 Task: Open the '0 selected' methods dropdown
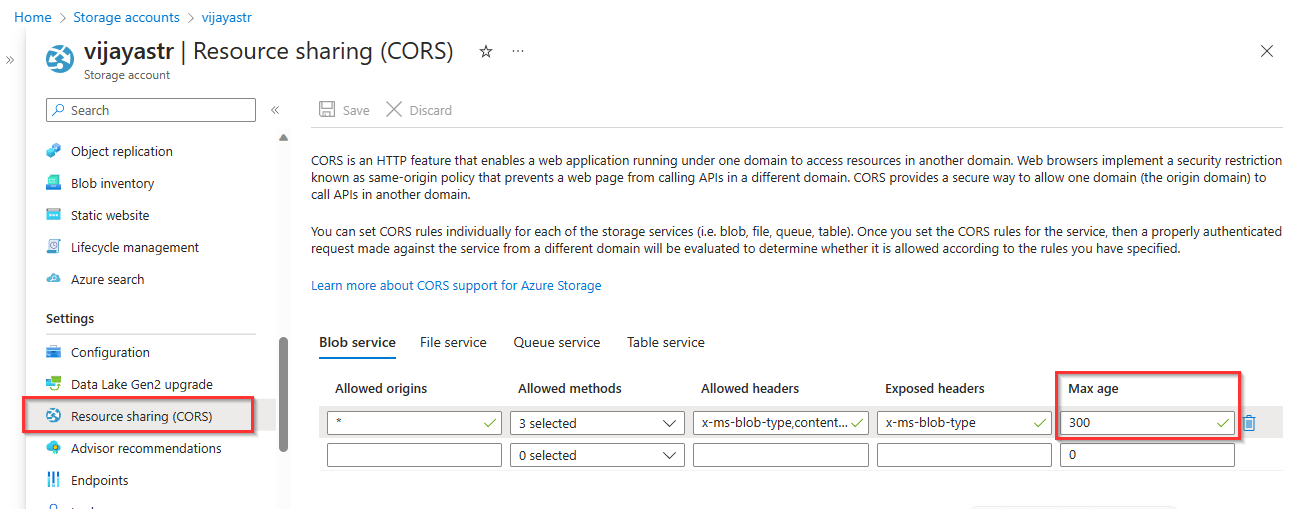pyautogui.click(x=597, y=455)
